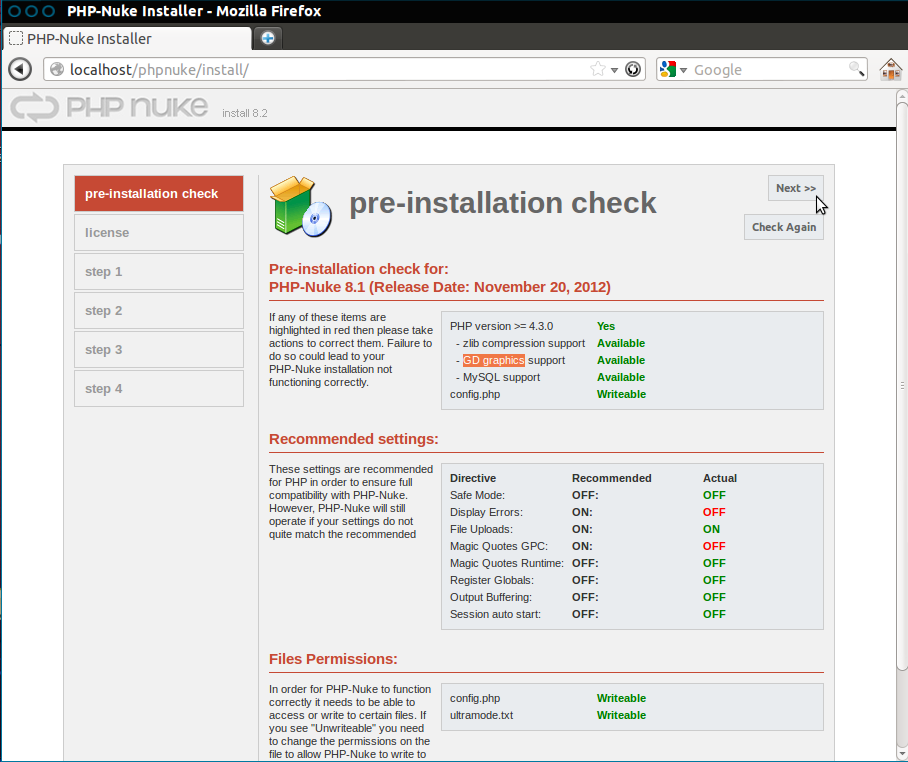The height and width of the screenshot is (762, 908).
Task: Click the 'Recommended' column header
Action: (x=612, y=478)
